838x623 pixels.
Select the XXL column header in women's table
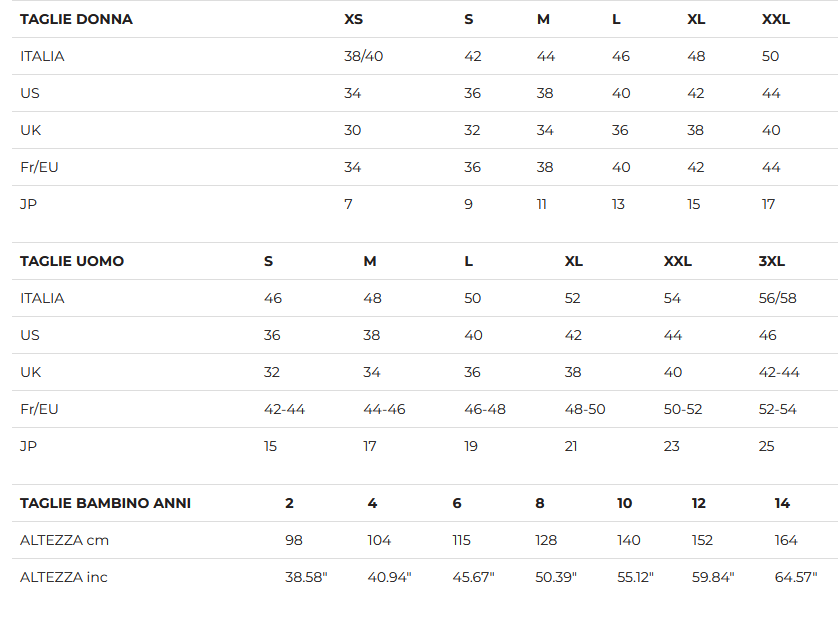tap(775, 19)
